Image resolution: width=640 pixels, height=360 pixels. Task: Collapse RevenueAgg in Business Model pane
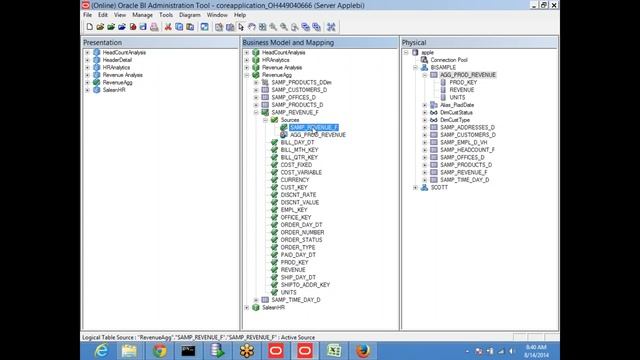[x=247, y=75]
